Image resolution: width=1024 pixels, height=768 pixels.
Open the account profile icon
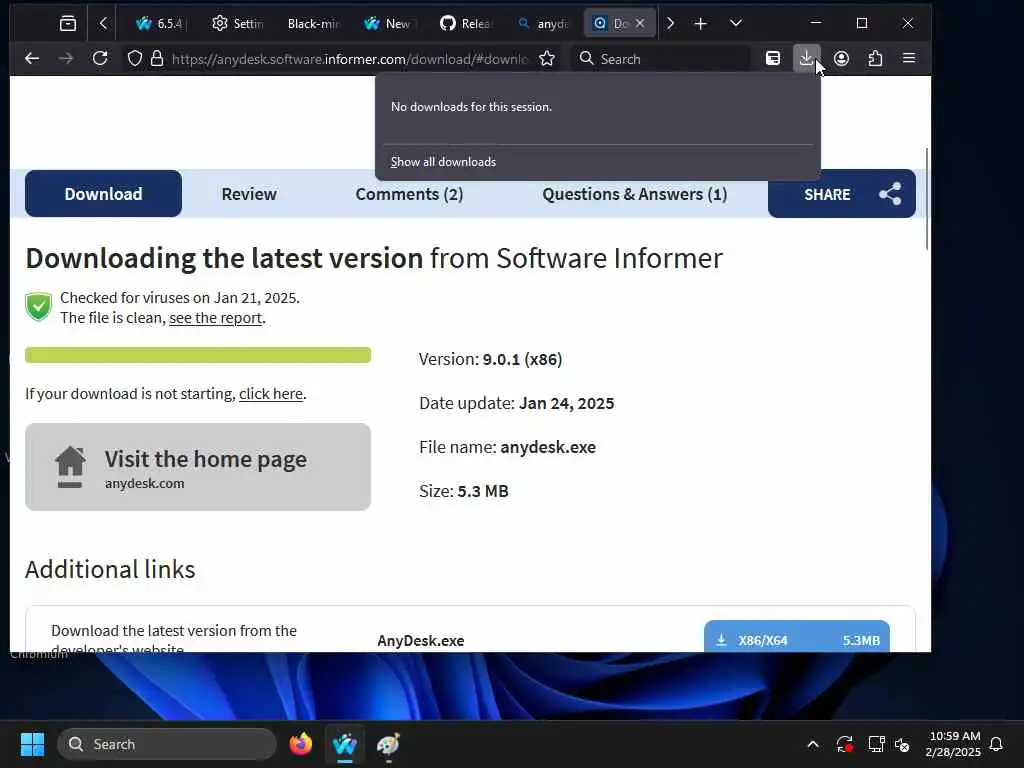[841, 59]
